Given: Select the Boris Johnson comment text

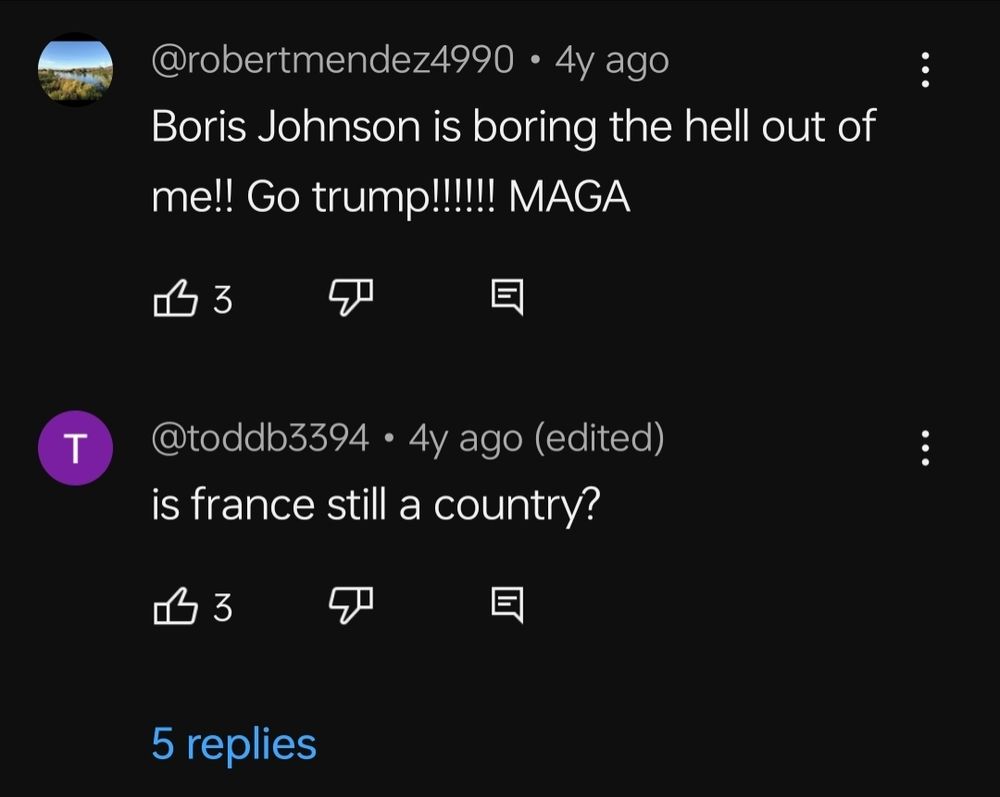Looking at the screenshot, I should click(500, 158).
